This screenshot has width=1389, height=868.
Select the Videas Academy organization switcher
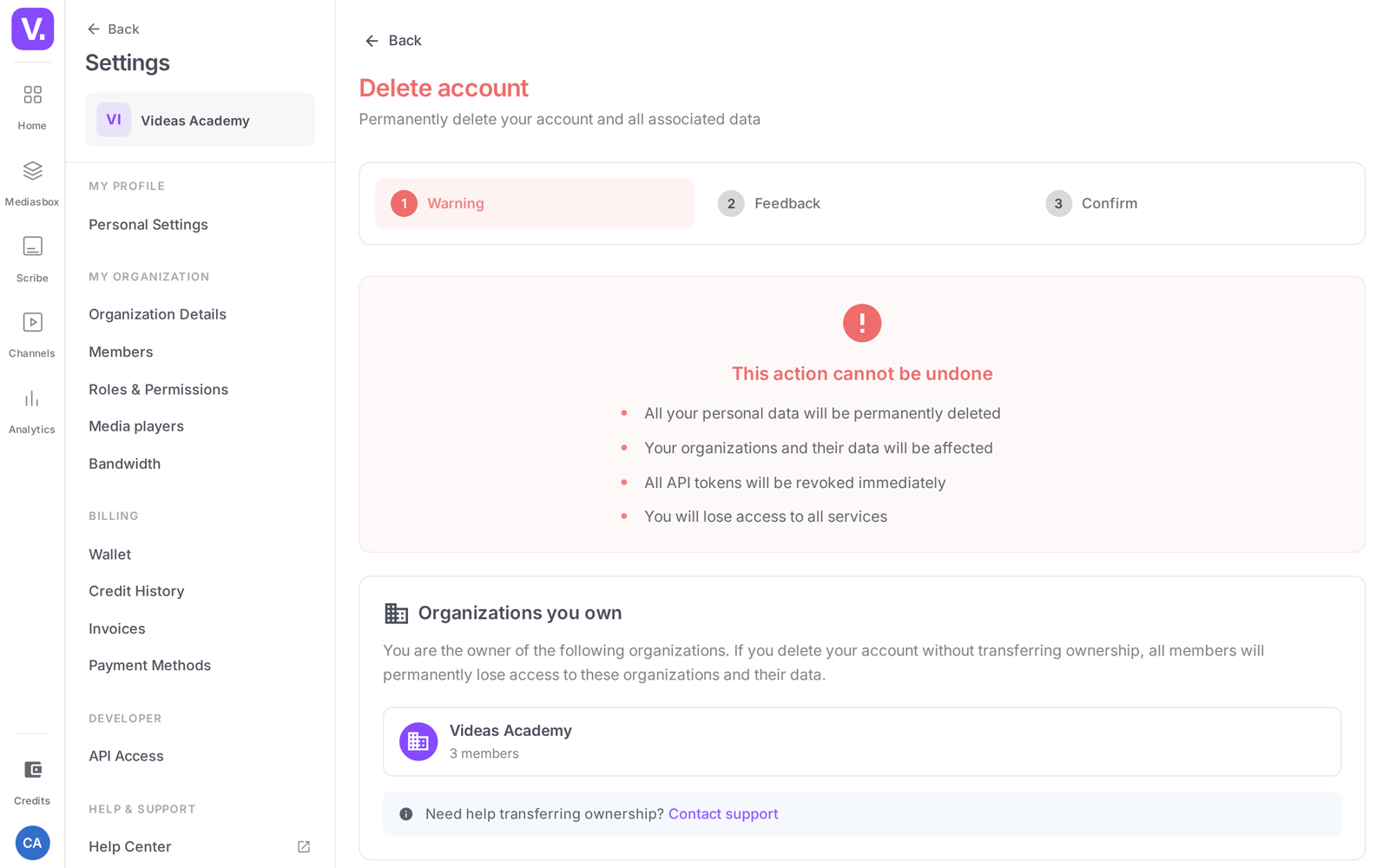[x=200, y=120]
